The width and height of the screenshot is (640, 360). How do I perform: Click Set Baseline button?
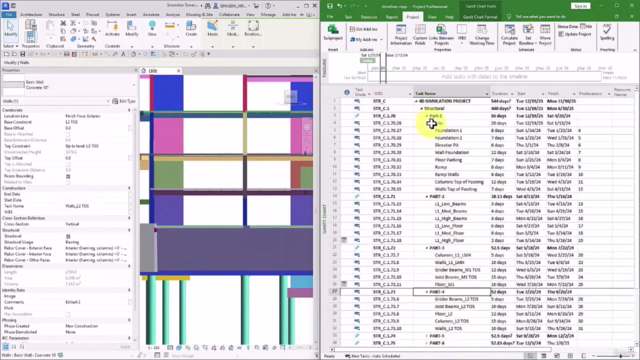click(528, 35)
